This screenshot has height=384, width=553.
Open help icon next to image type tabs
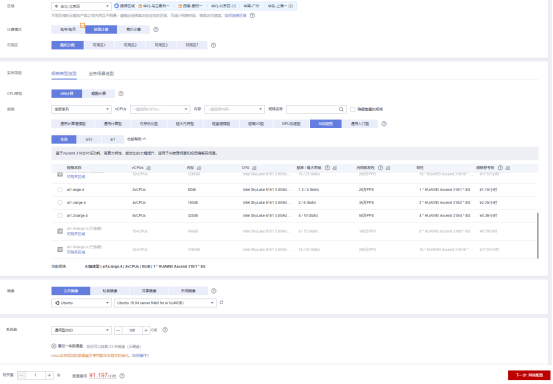[213, 291]
